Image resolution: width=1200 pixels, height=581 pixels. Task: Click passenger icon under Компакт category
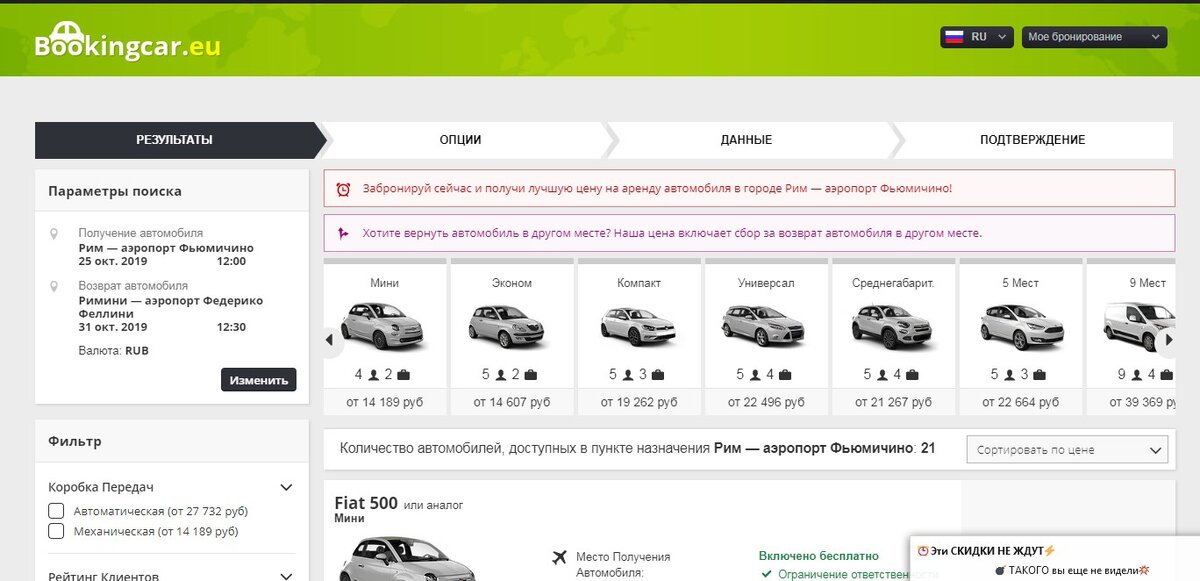[628, 375]
